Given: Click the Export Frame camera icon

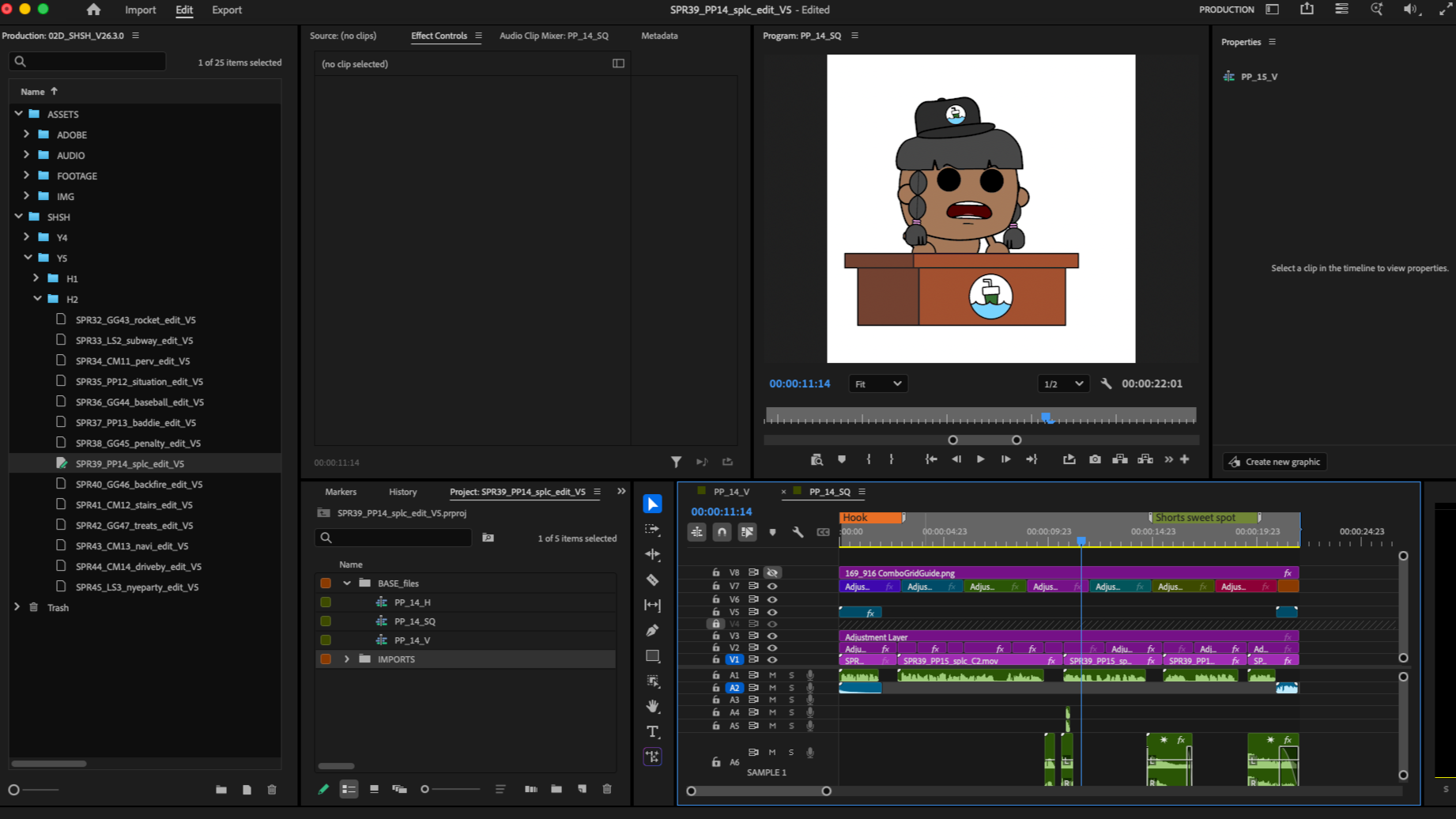Looking at the screenshot, I should click(1095, 459).
